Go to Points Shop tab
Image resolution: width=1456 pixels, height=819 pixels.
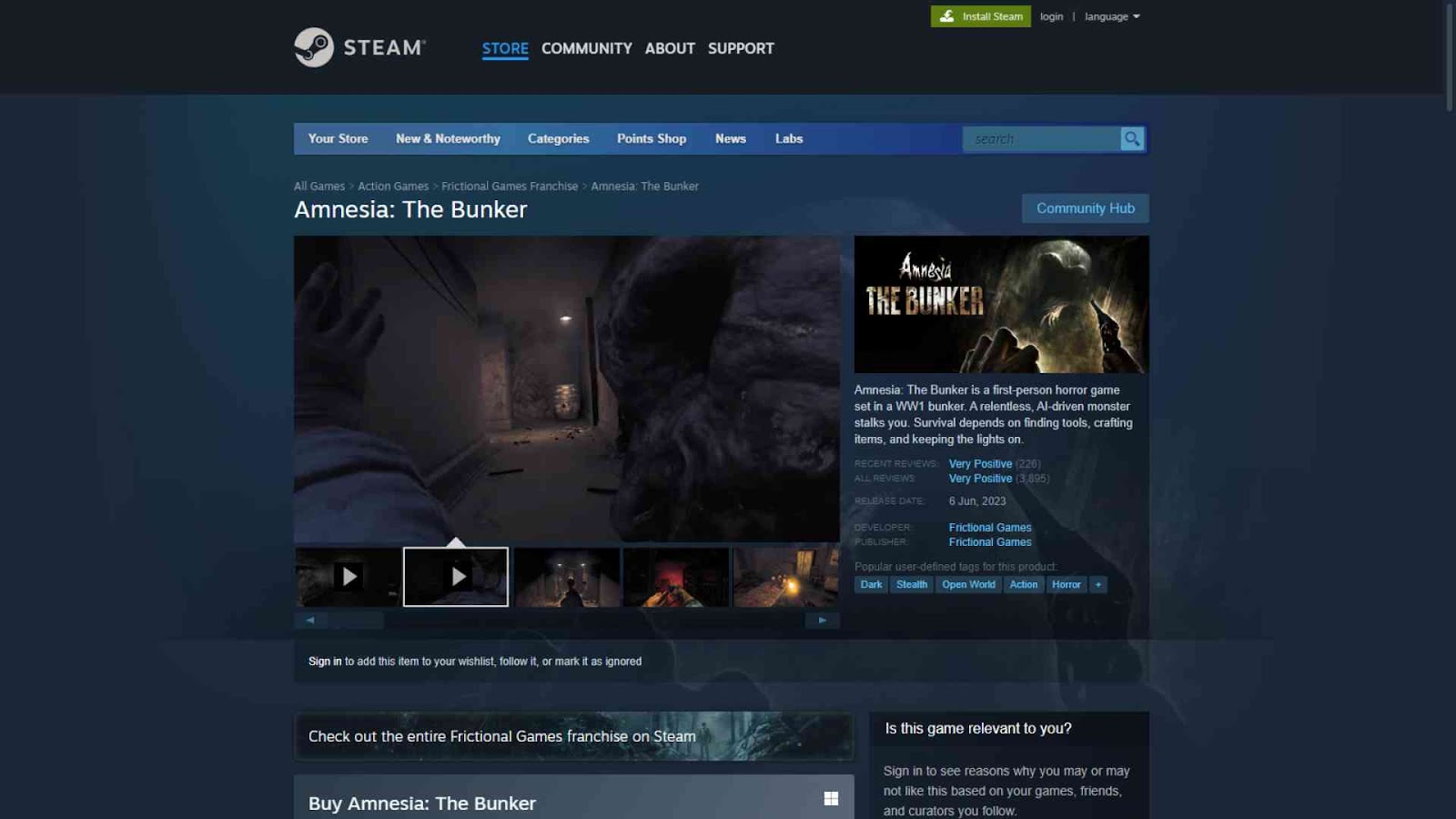(x=652, y=138)
